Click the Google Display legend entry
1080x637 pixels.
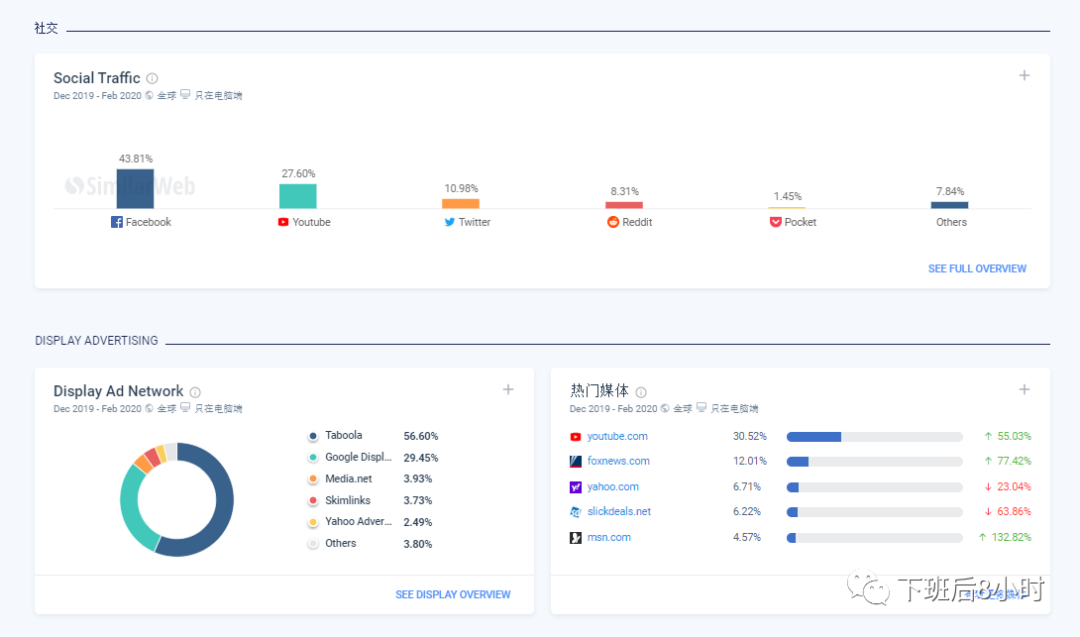coord(357,457)
